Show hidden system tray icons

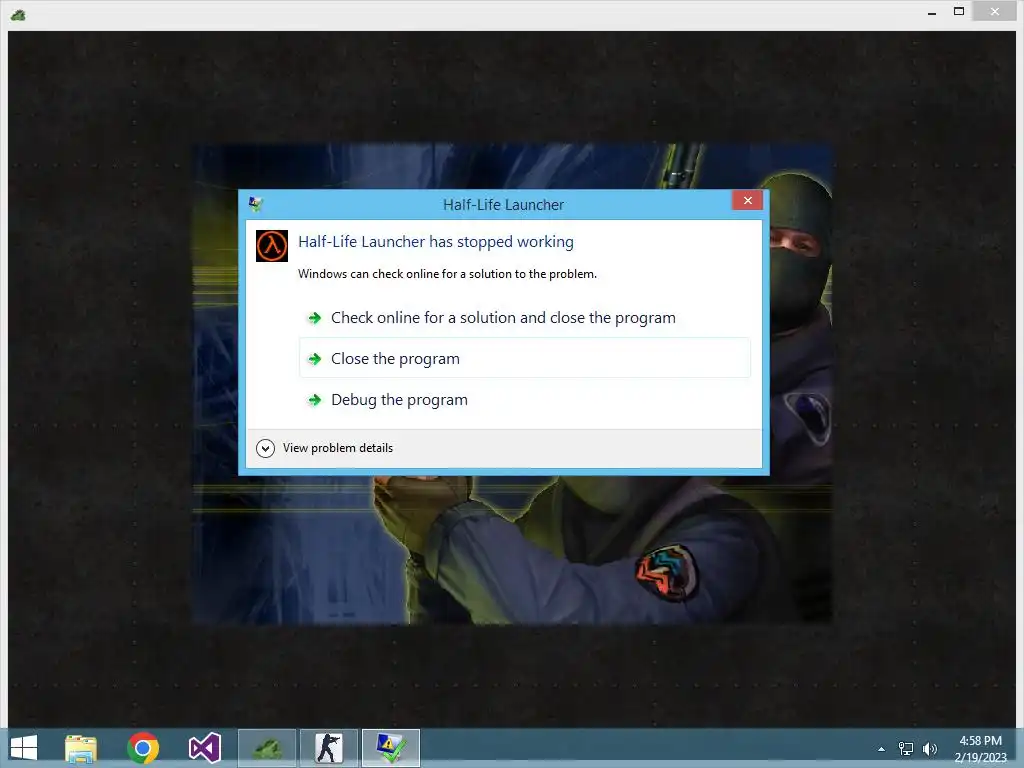(x=882, y=749)
